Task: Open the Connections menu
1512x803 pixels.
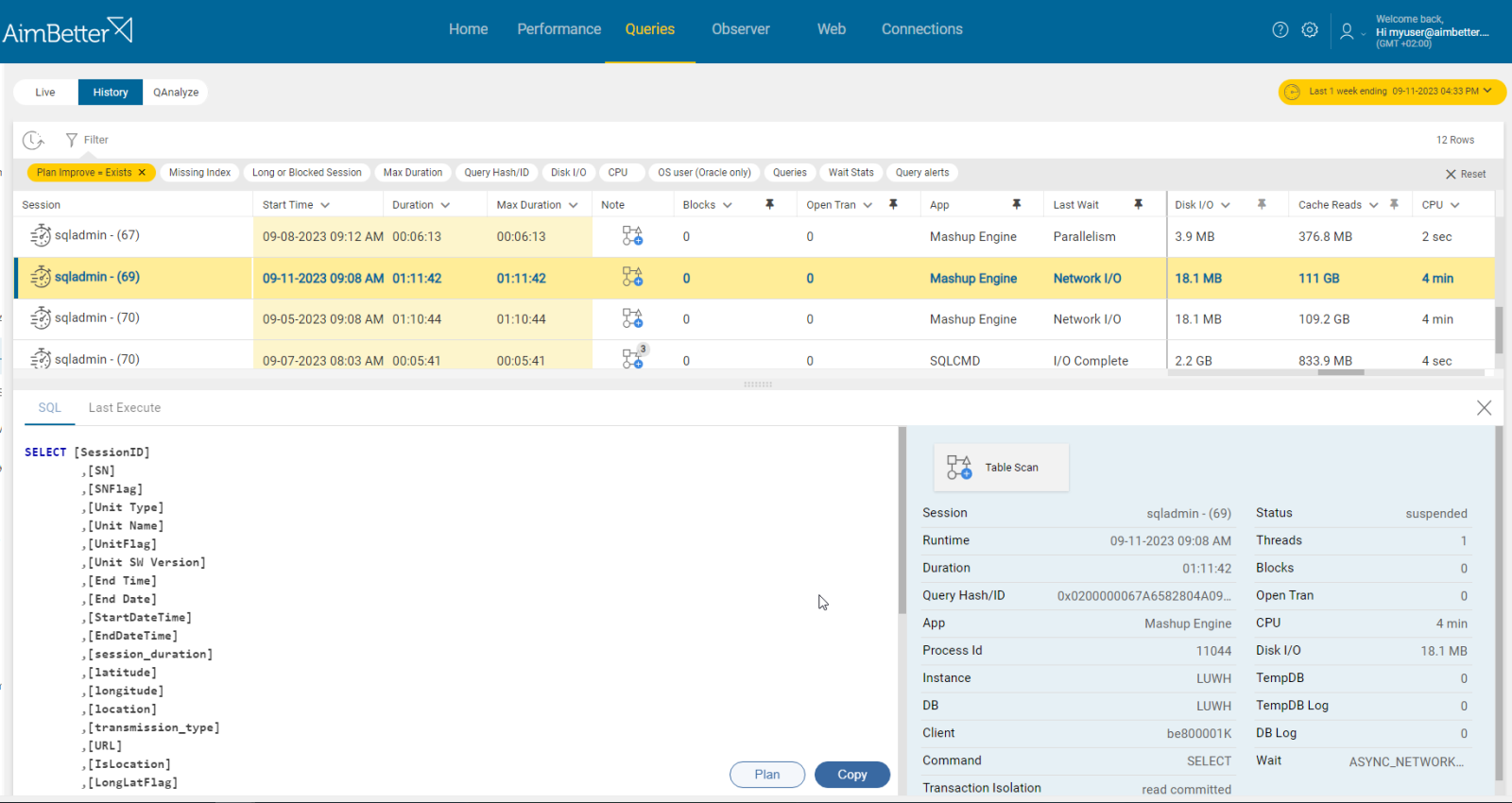Action: click(922, 29)
